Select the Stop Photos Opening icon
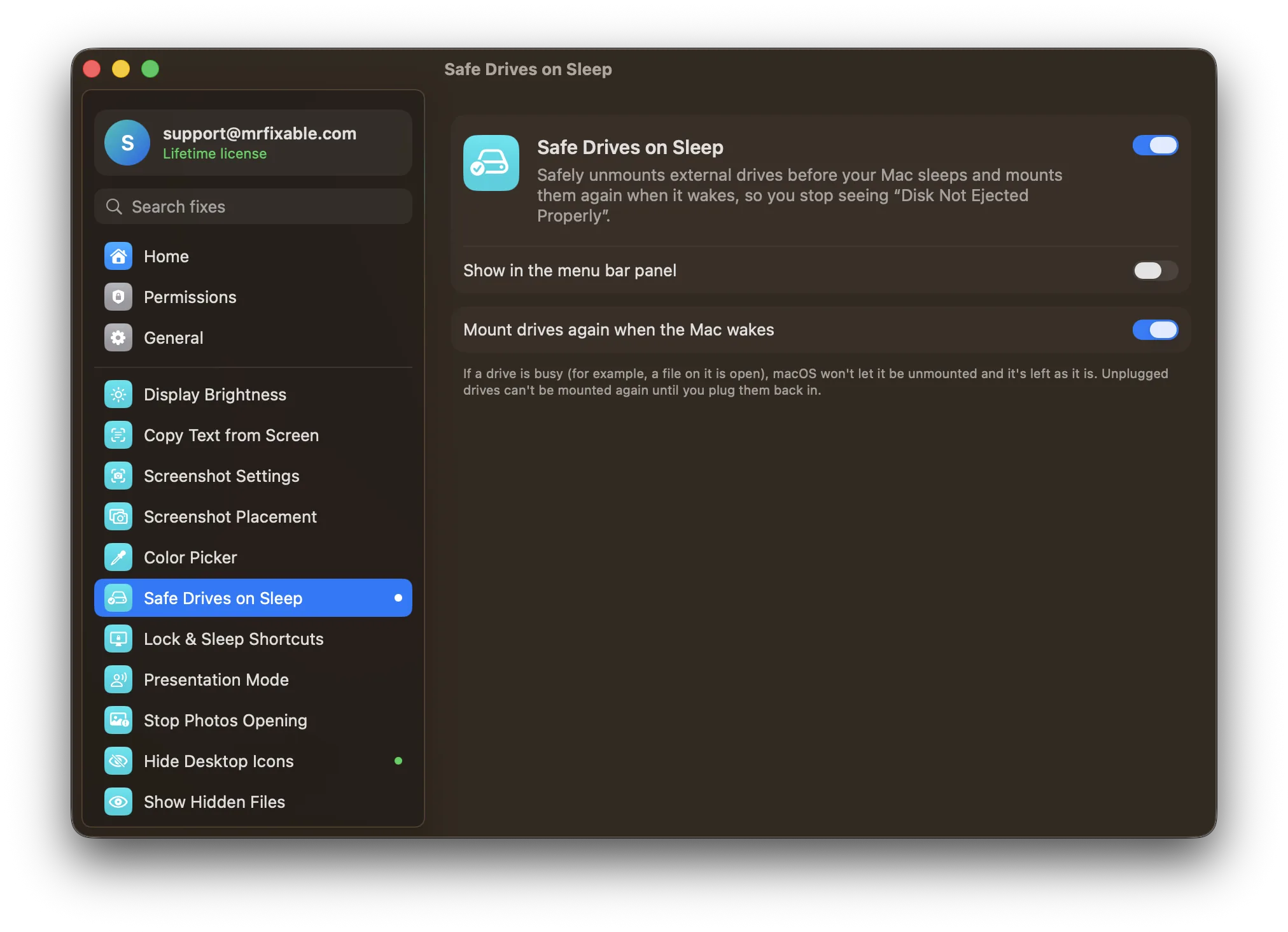Viewport: 1288px width, 932px height. (118, 720)
